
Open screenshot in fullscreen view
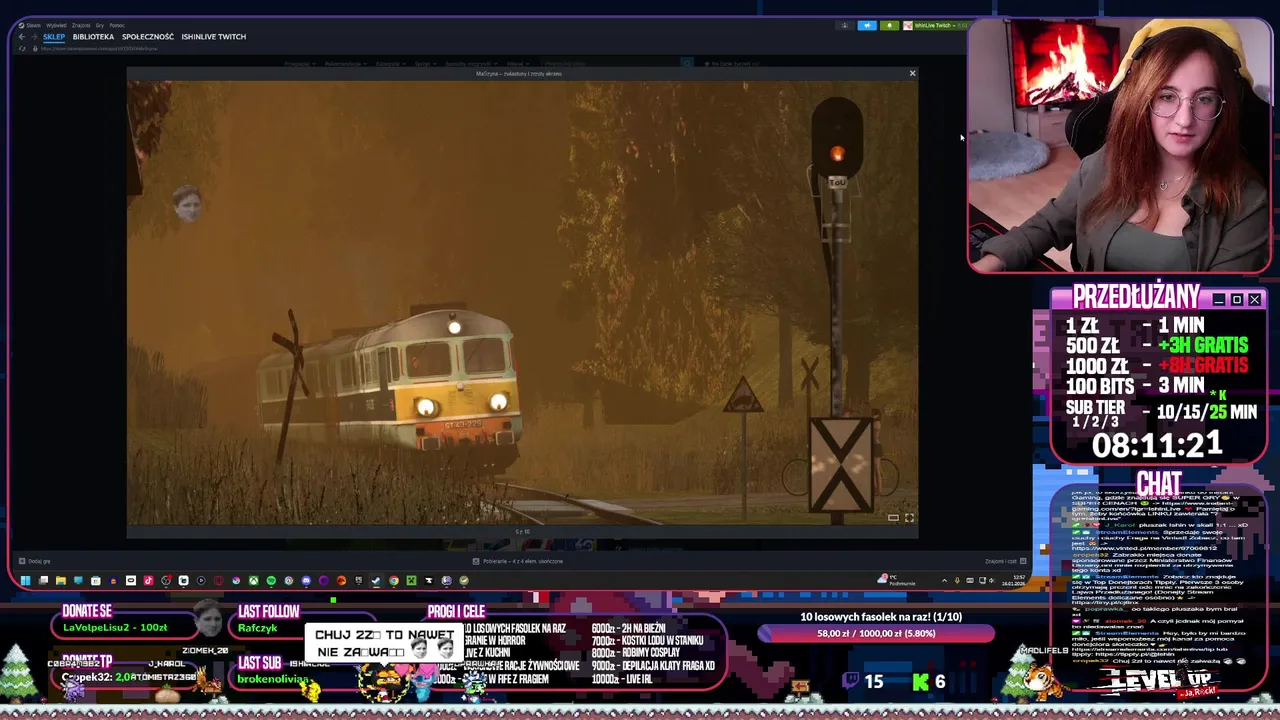pos(909,517)
